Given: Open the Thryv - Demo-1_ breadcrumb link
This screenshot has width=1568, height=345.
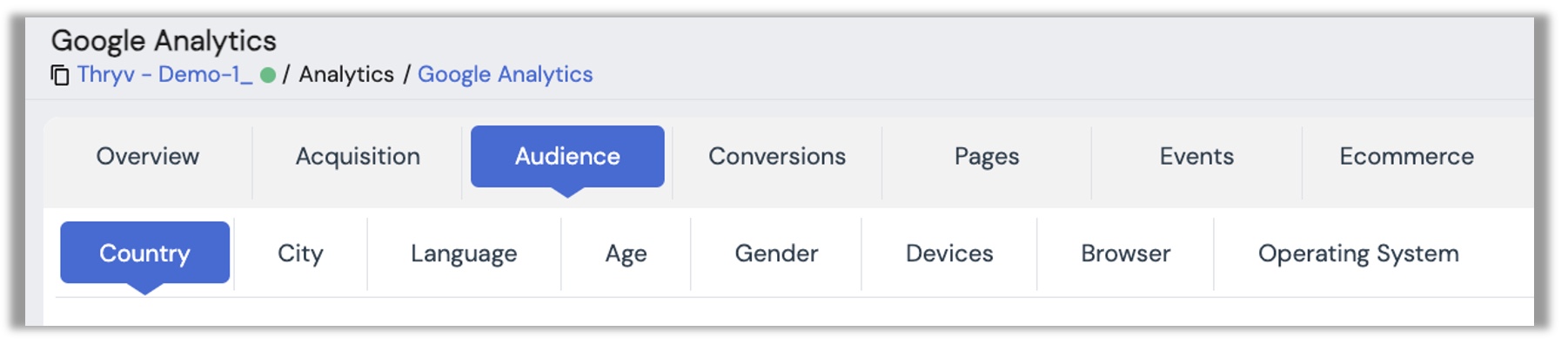Looking at the screenshot, I should [x=164, y=74].
